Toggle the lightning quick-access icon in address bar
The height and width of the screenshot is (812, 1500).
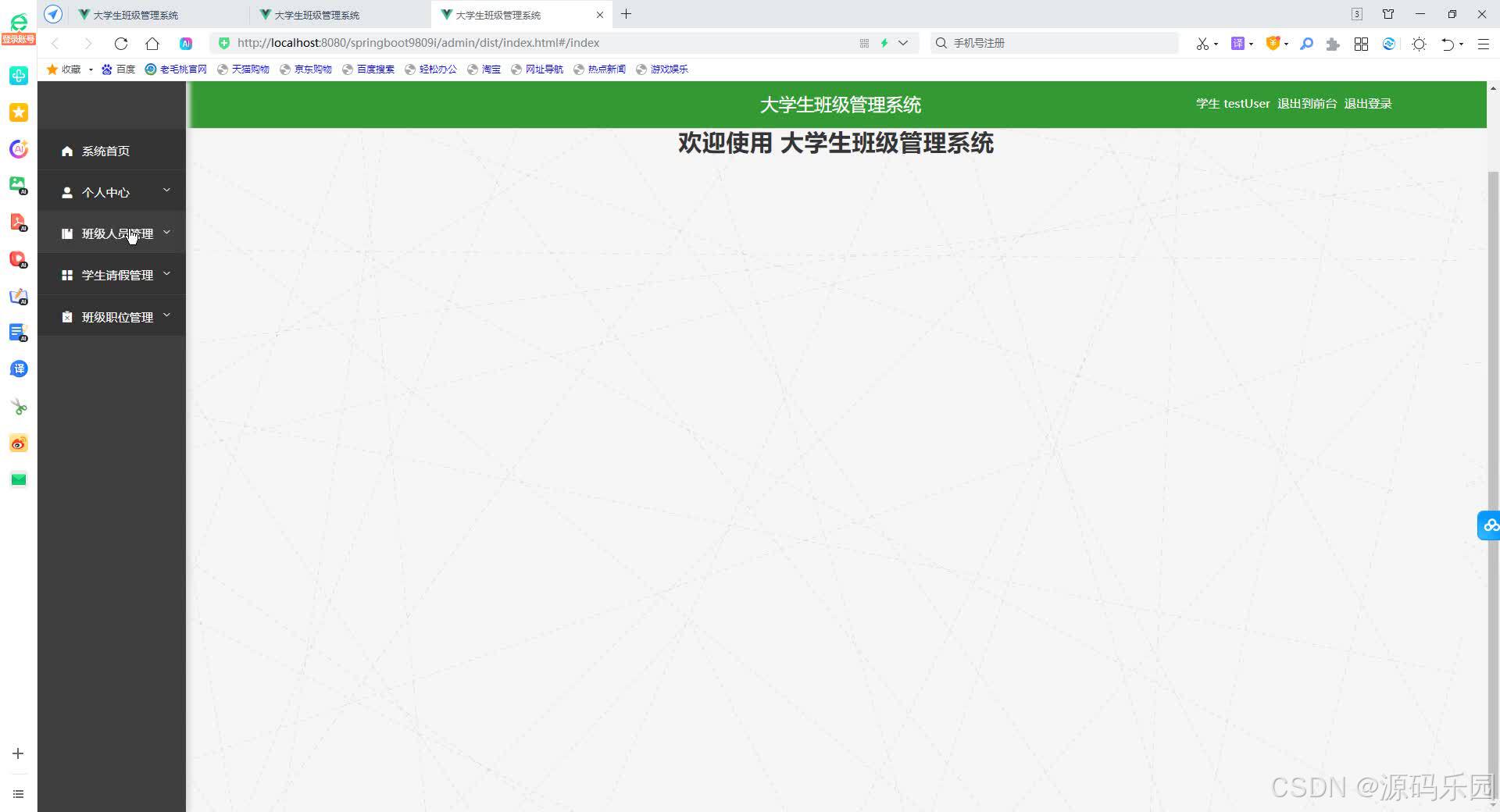tap(884, 43)
